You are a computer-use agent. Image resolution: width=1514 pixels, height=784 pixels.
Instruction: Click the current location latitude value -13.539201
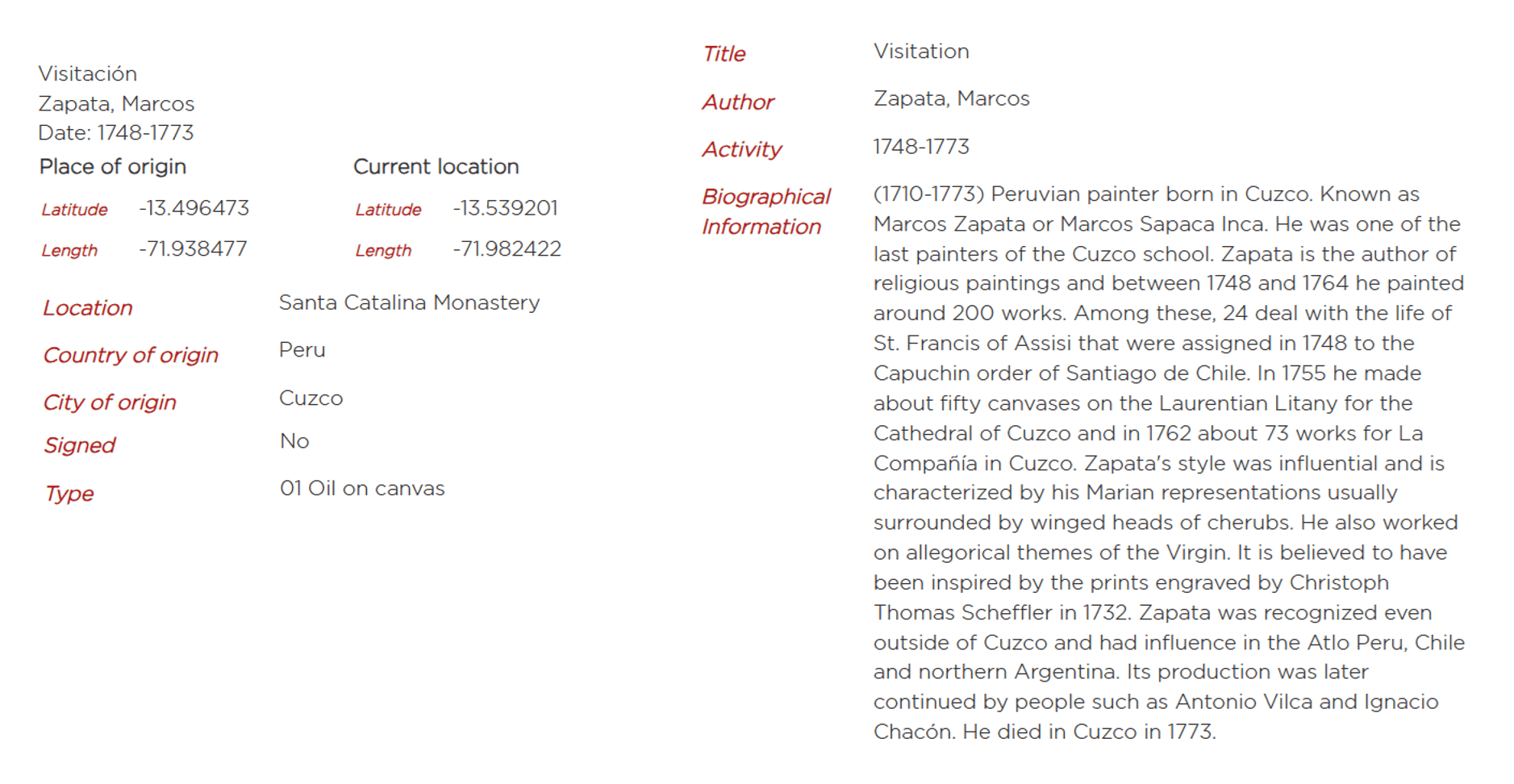click(505, 208)
